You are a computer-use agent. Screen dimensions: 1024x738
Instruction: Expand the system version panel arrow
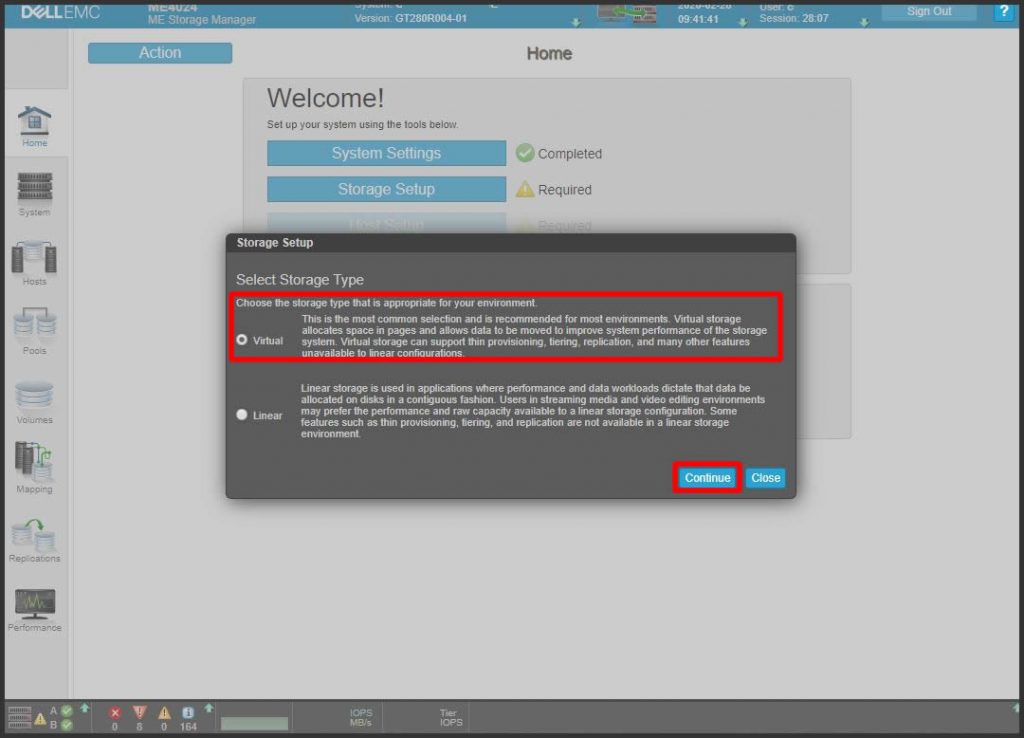pos(575,22)
